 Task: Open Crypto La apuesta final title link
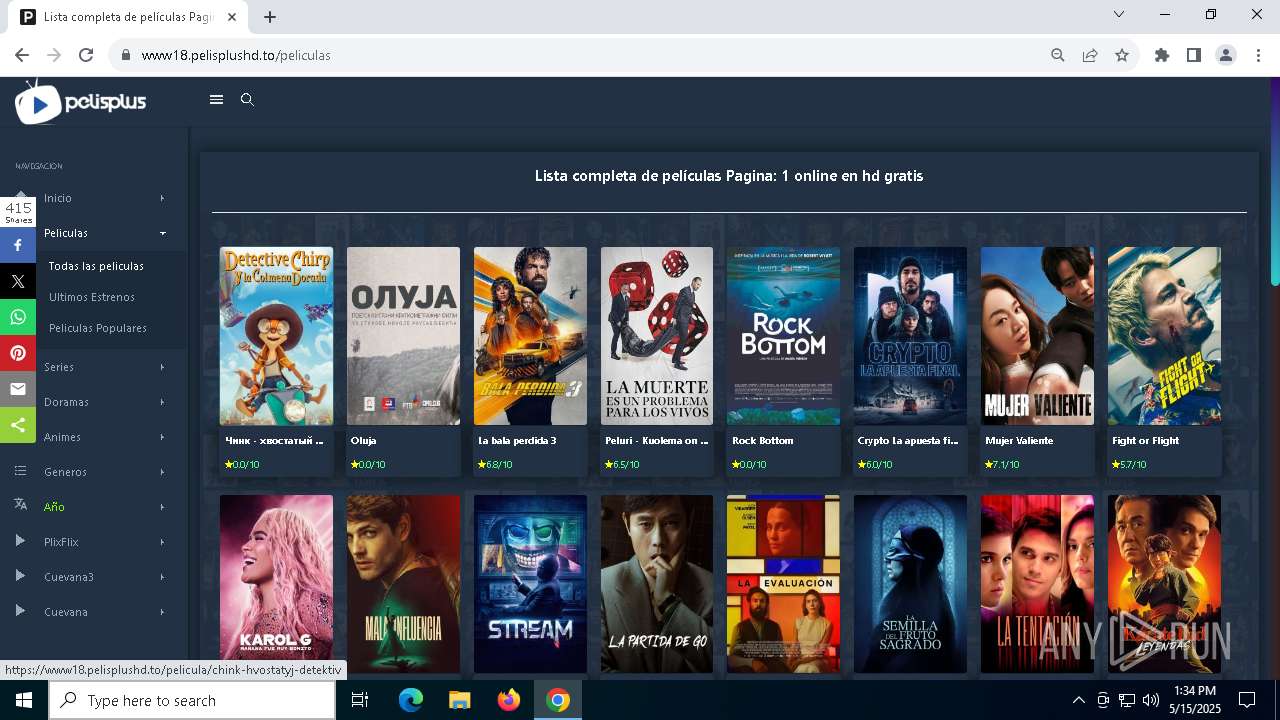(908, 440)
